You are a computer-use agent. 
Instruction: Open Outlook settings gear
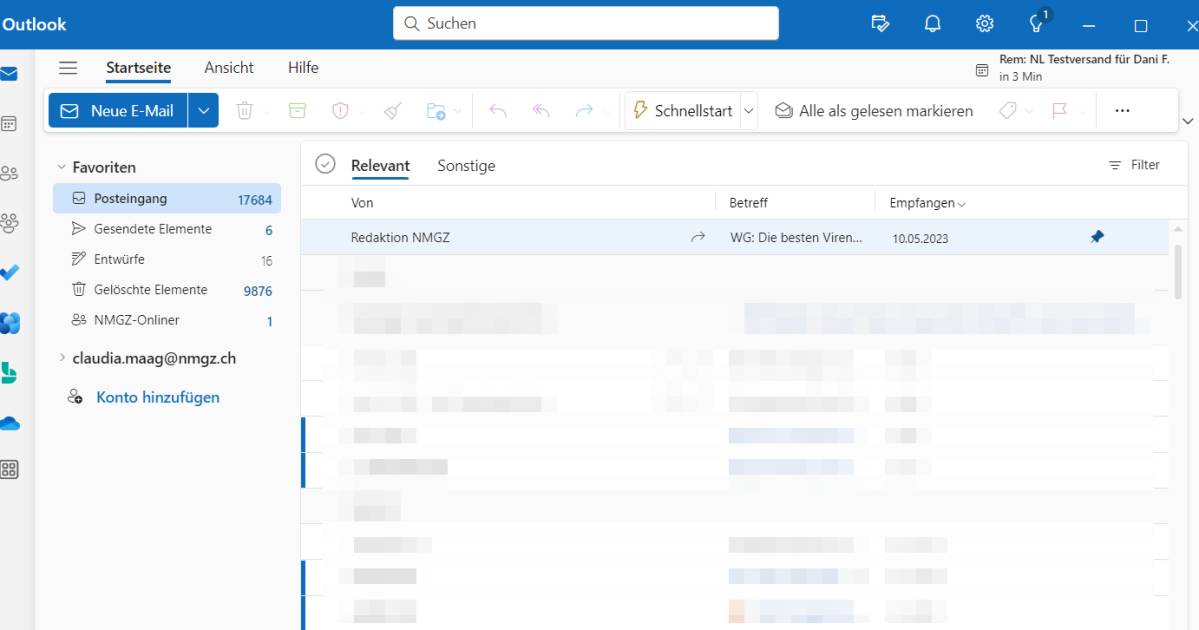(x=983, y=24)
